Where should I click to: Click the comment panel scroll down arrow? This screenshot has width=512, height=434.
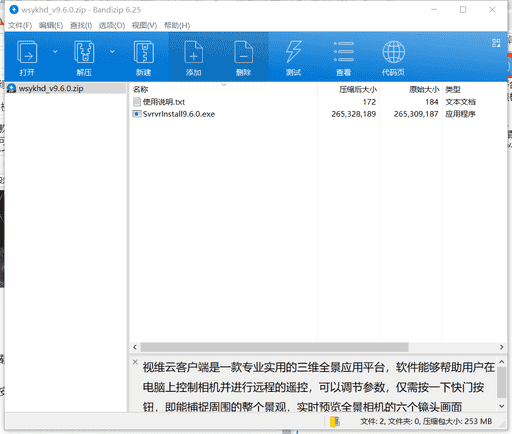pyautogui.click(x=502, y=406)
